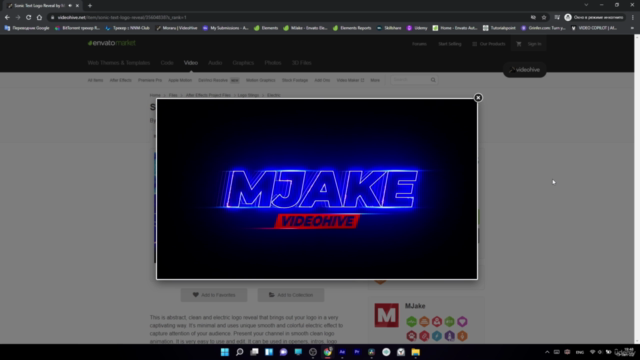
Task: Open Stock Footage submenu
Action: tap(295, 80)
